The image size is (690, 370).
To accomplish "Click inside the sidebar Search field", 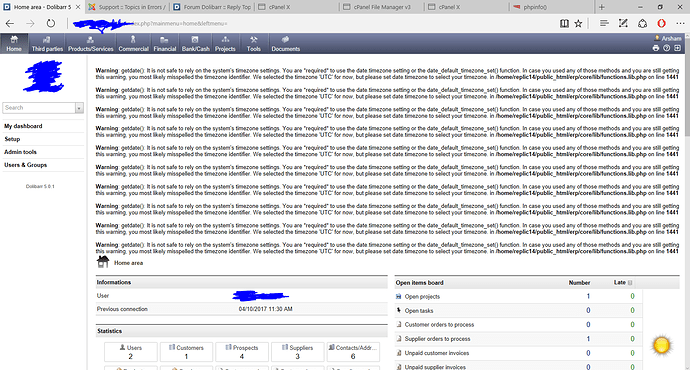I will (39, 108).
